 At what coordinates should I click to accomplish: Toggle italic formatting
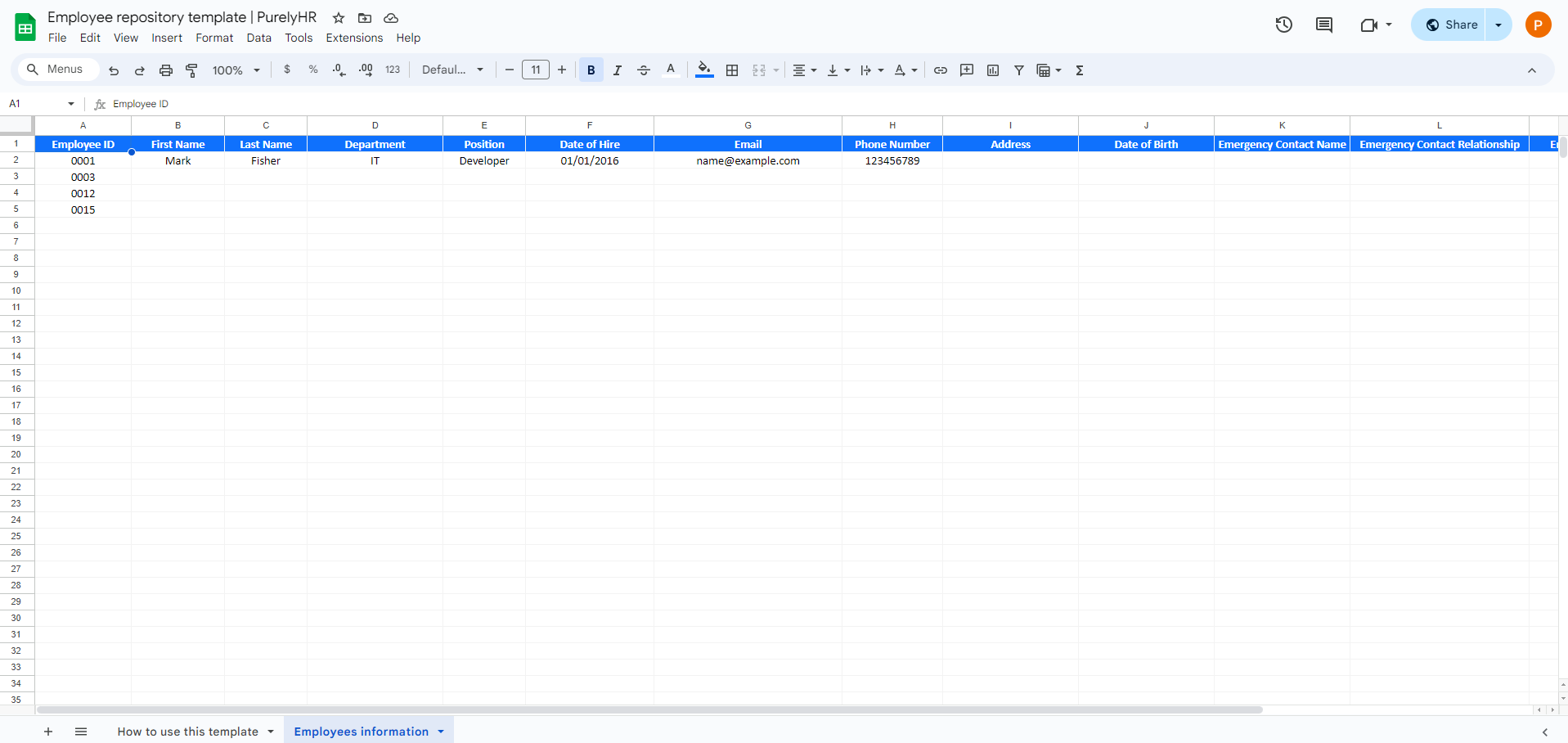pyautogui.click(x=618, y=70)
